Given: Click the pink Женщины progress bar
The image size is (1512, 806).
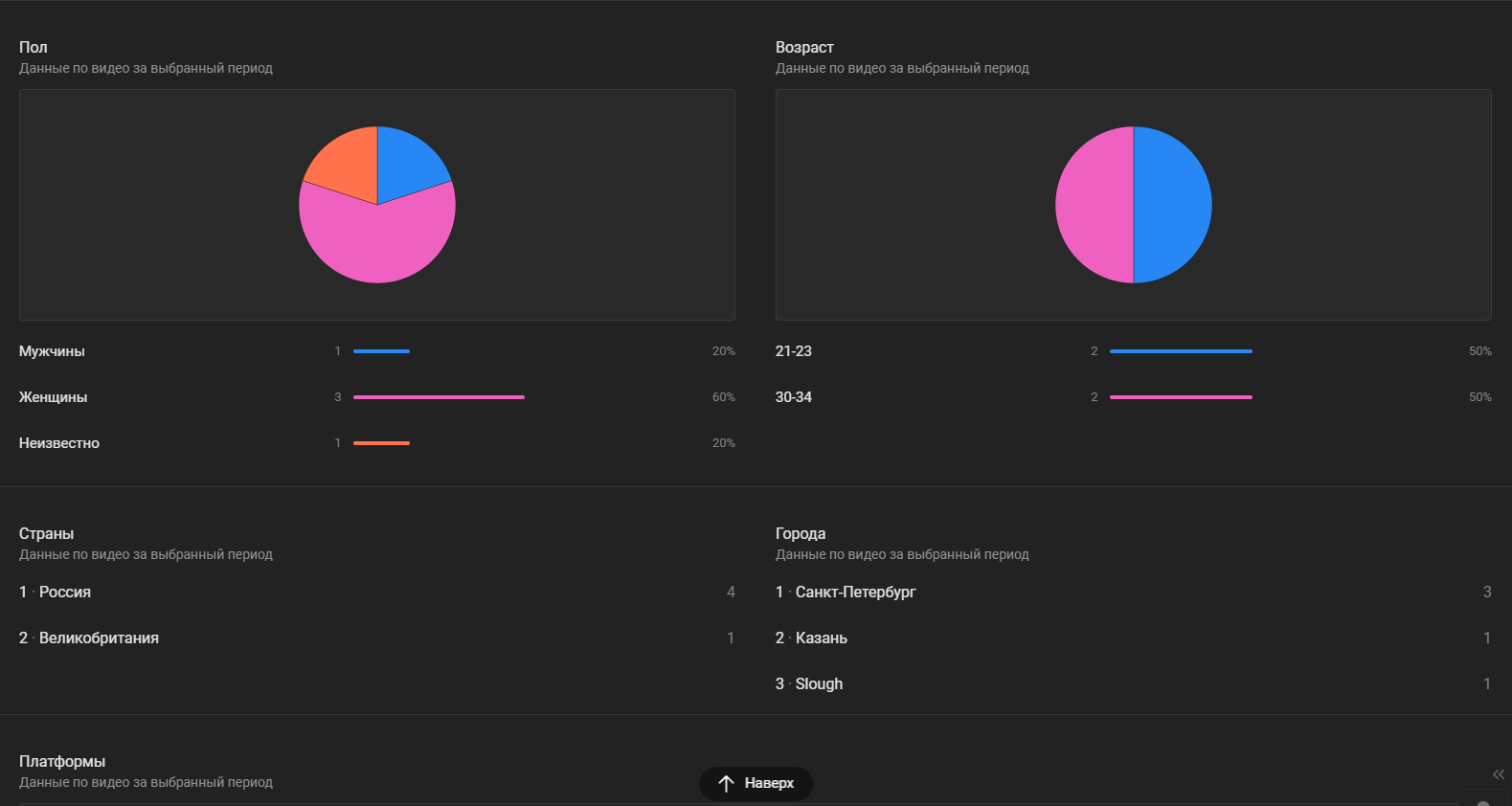Looking at the screenshot, I should [x=439, y=397].
